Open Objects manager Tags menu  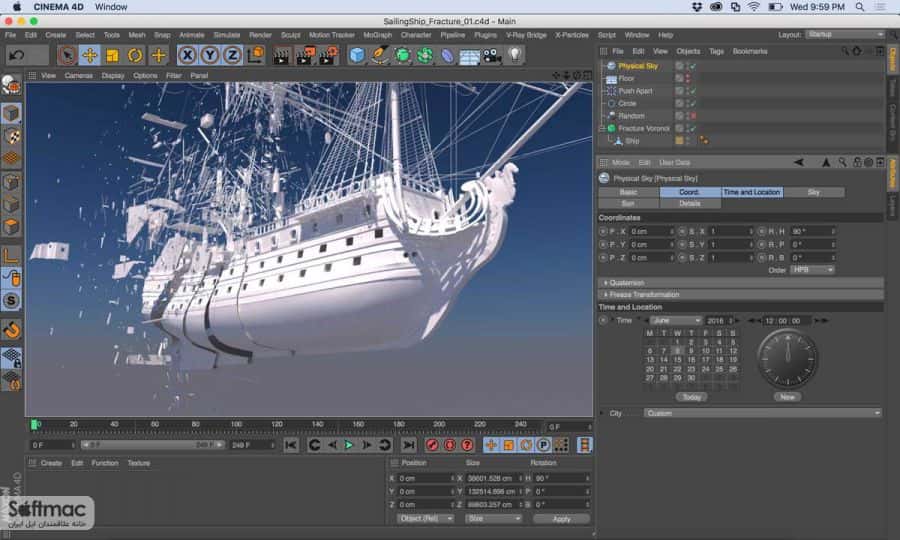[716, 51]
